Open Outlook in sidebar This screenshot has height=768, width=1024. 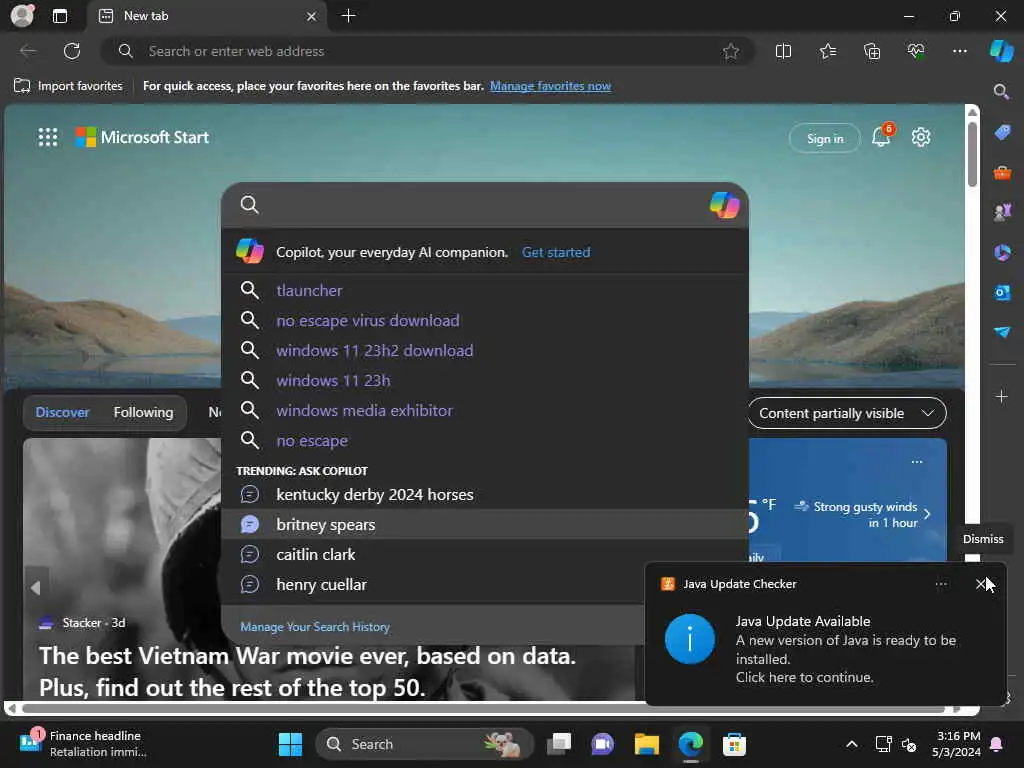point(1002,292)
